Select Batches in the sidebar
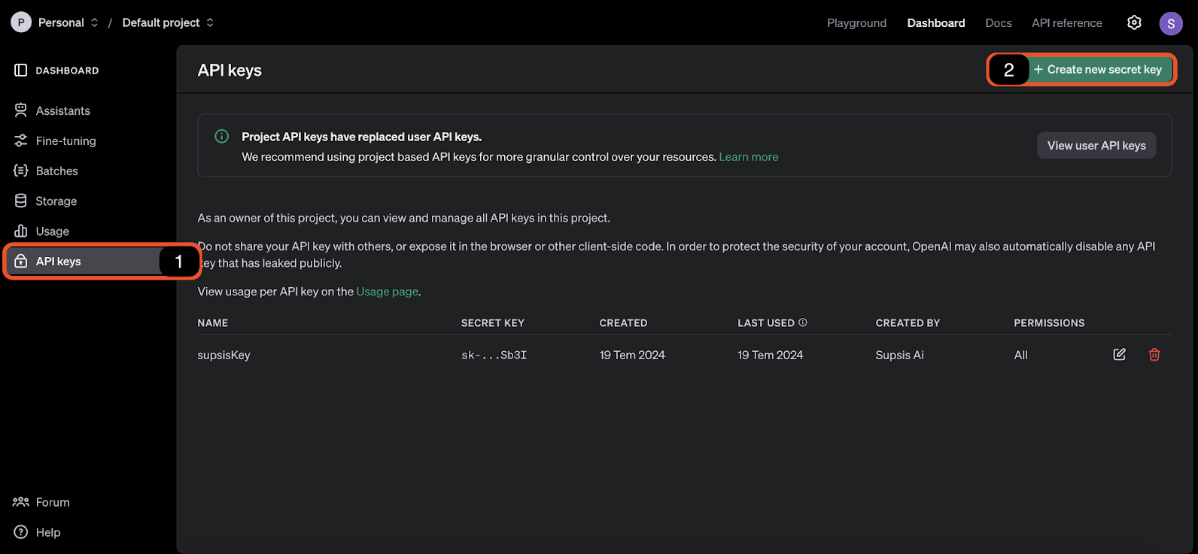 (57, 171)
